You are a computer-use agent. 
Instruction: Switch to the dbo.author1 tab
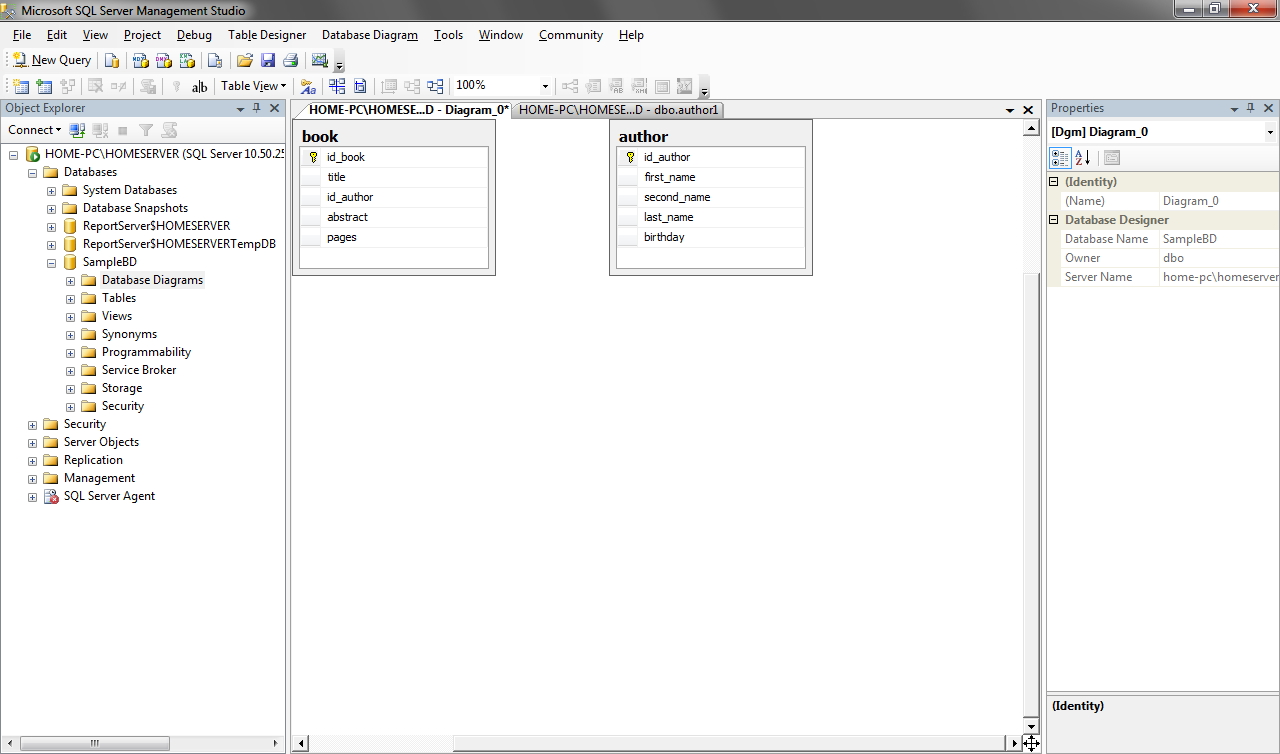coord(618,110)
